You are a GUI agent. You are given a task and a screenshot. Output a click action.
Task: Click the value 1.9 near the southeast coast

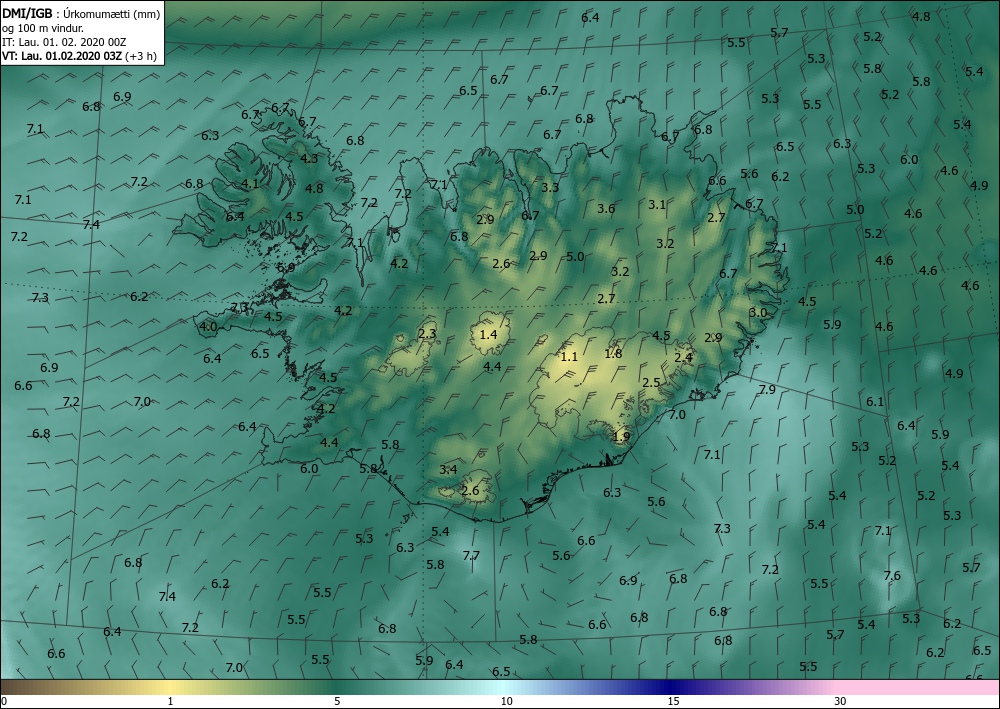621,437
